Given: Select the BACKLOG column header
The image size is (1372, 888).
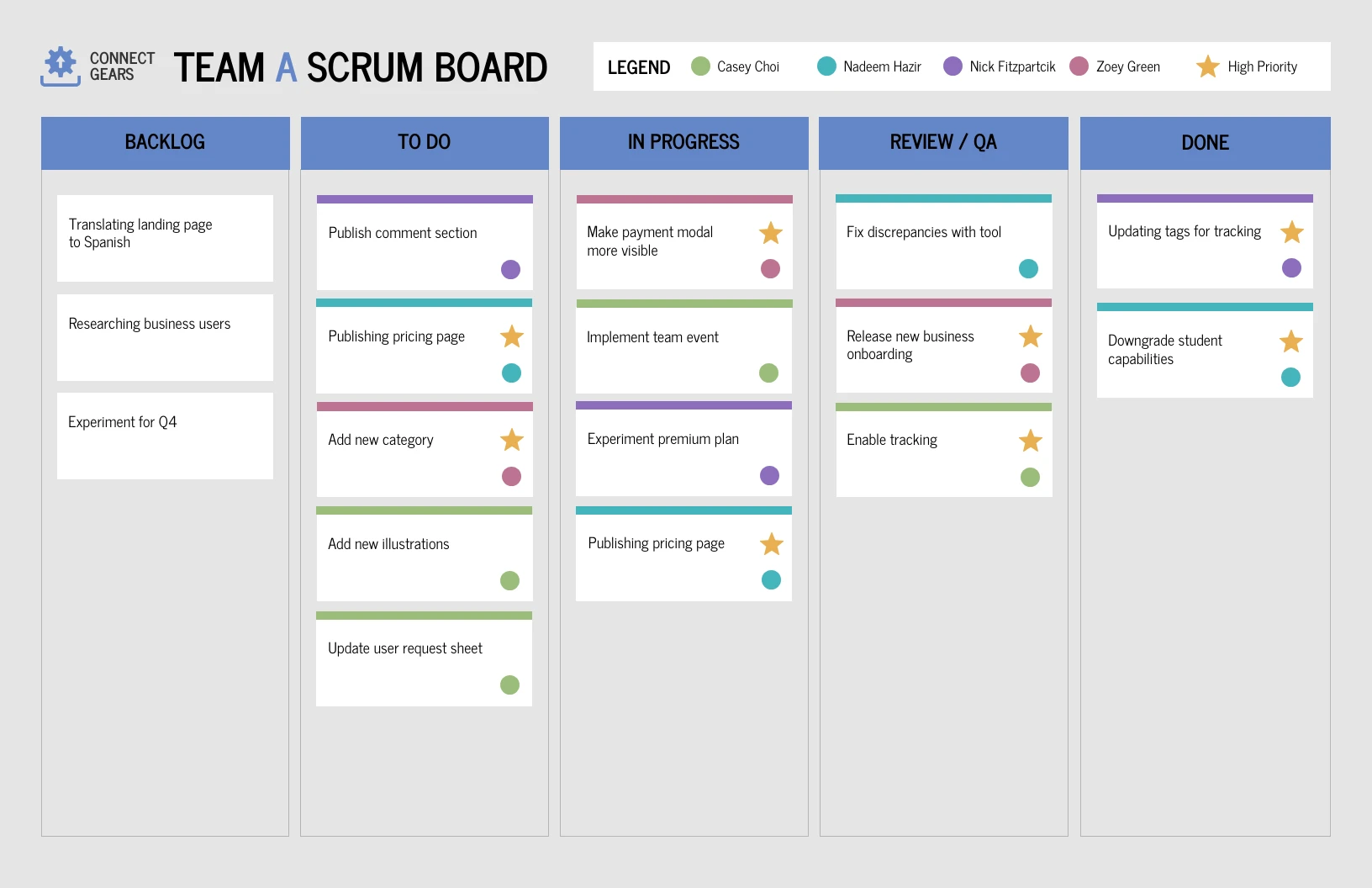Looking at the screenshot, I should (x=166, y=143).
